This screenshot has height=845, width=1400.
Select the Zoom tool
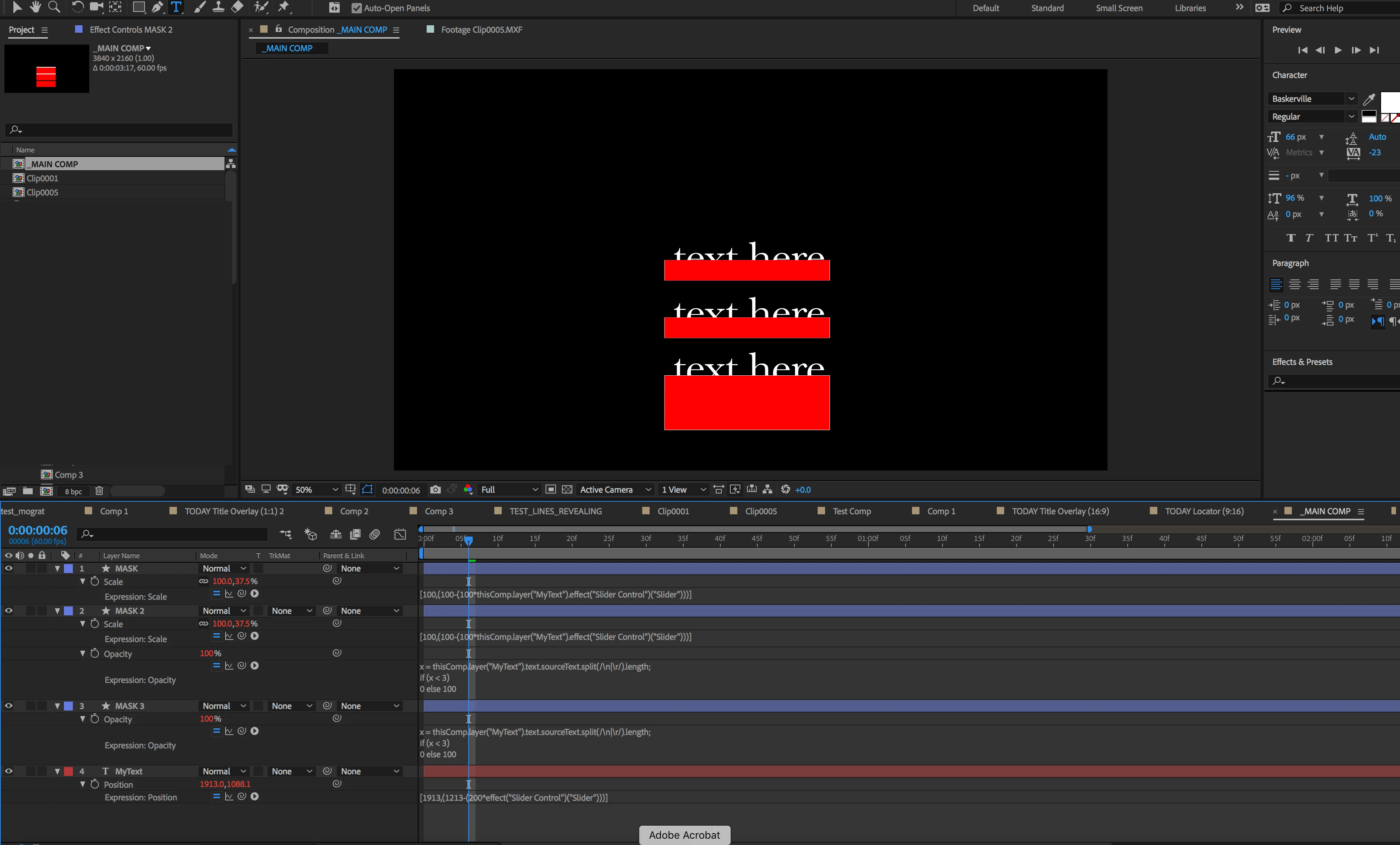click(54, 7)
